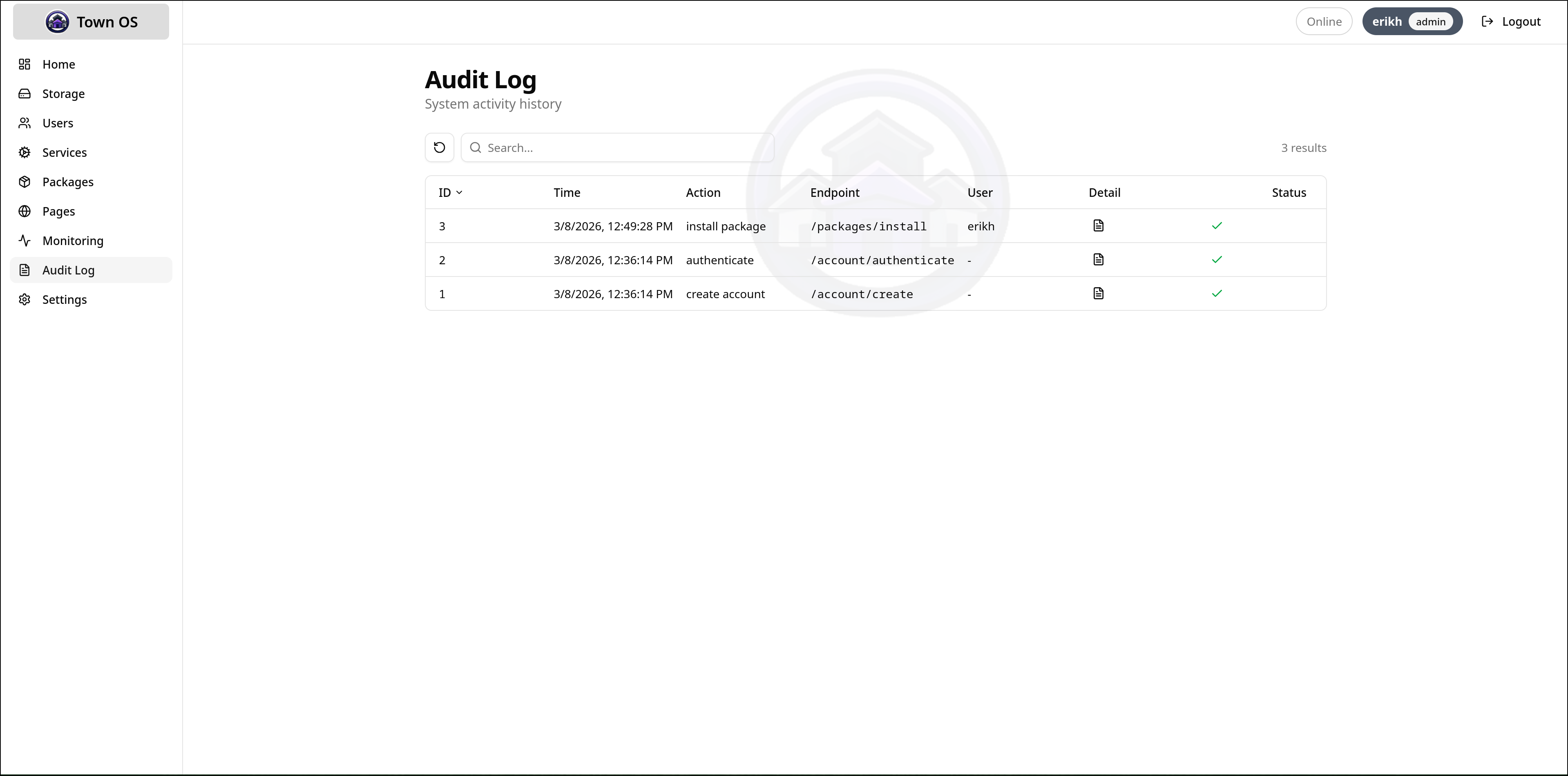The width and height of the screenshot is (1568, 776).
Task: Open the detail document for authenticate entry
Action: pyautogui.click(x=1099, y=259)
